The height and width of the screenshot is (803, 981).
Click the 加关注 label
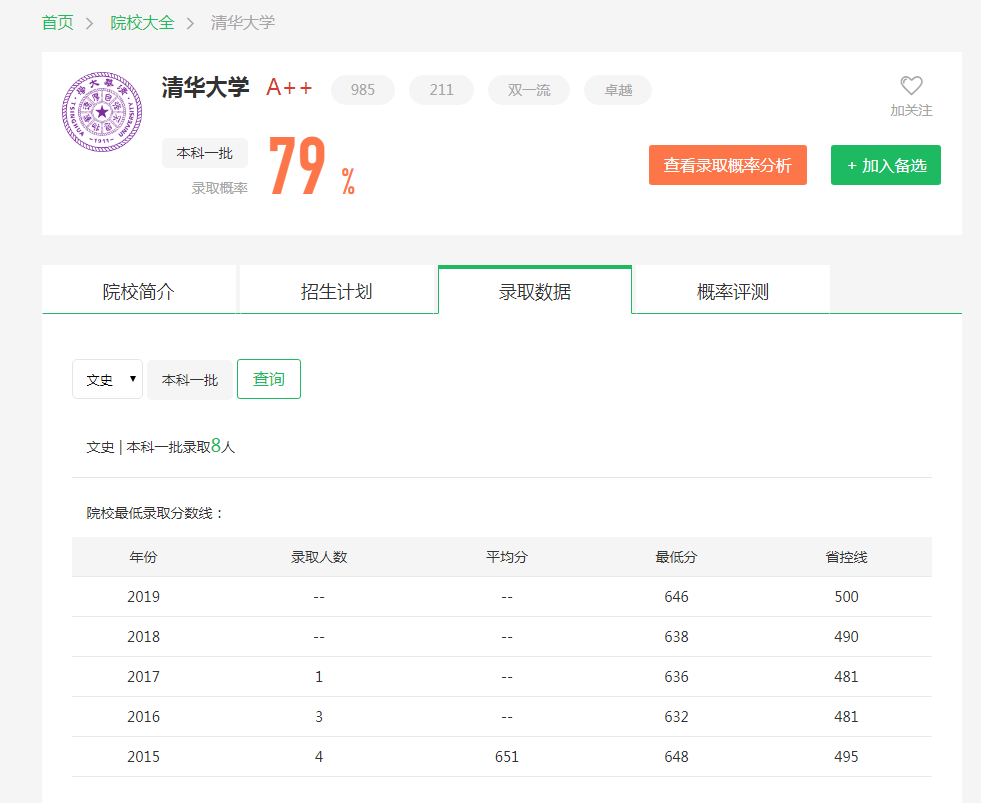coord(911,111)
